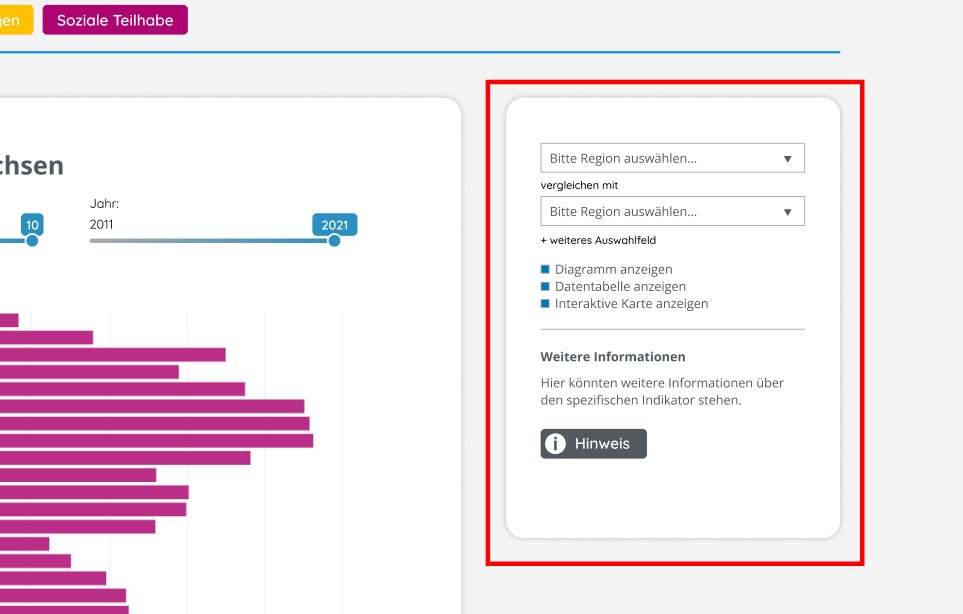Click the + weiteres Auswahlfeld link
963x614 pixels.
click(598, 240)
